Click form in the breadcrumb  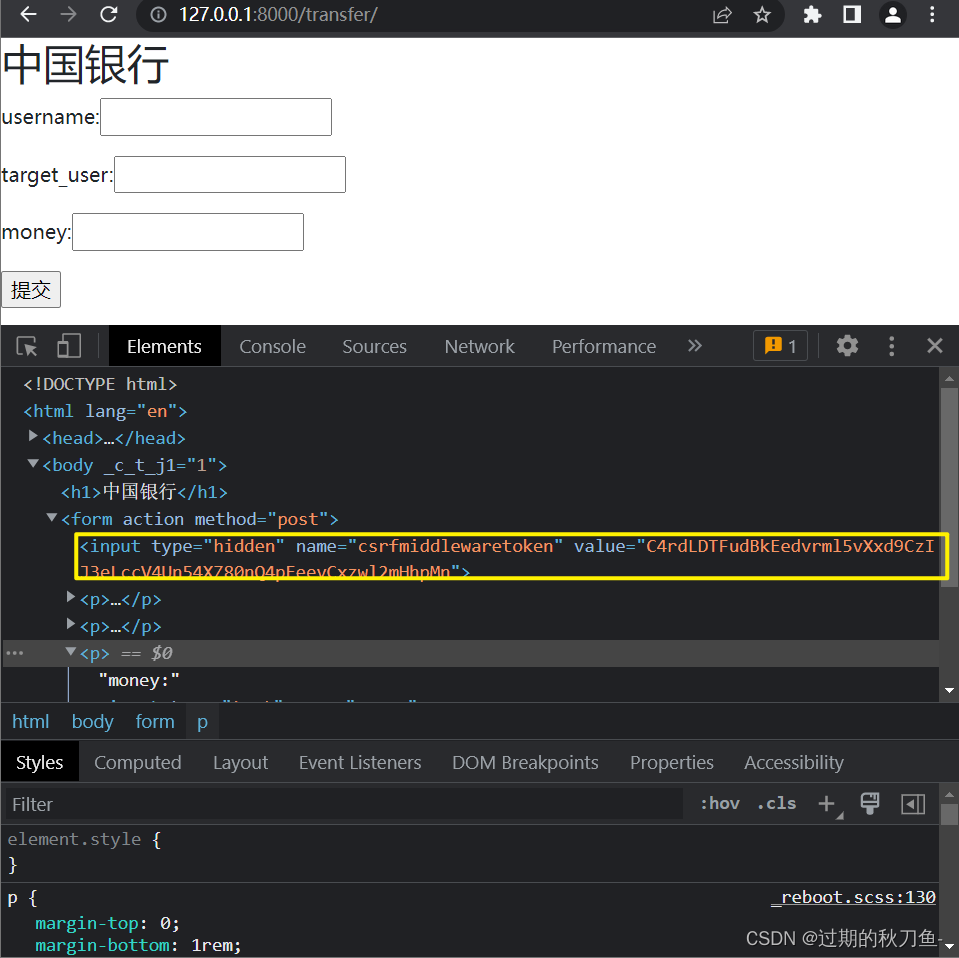(155, 722)
